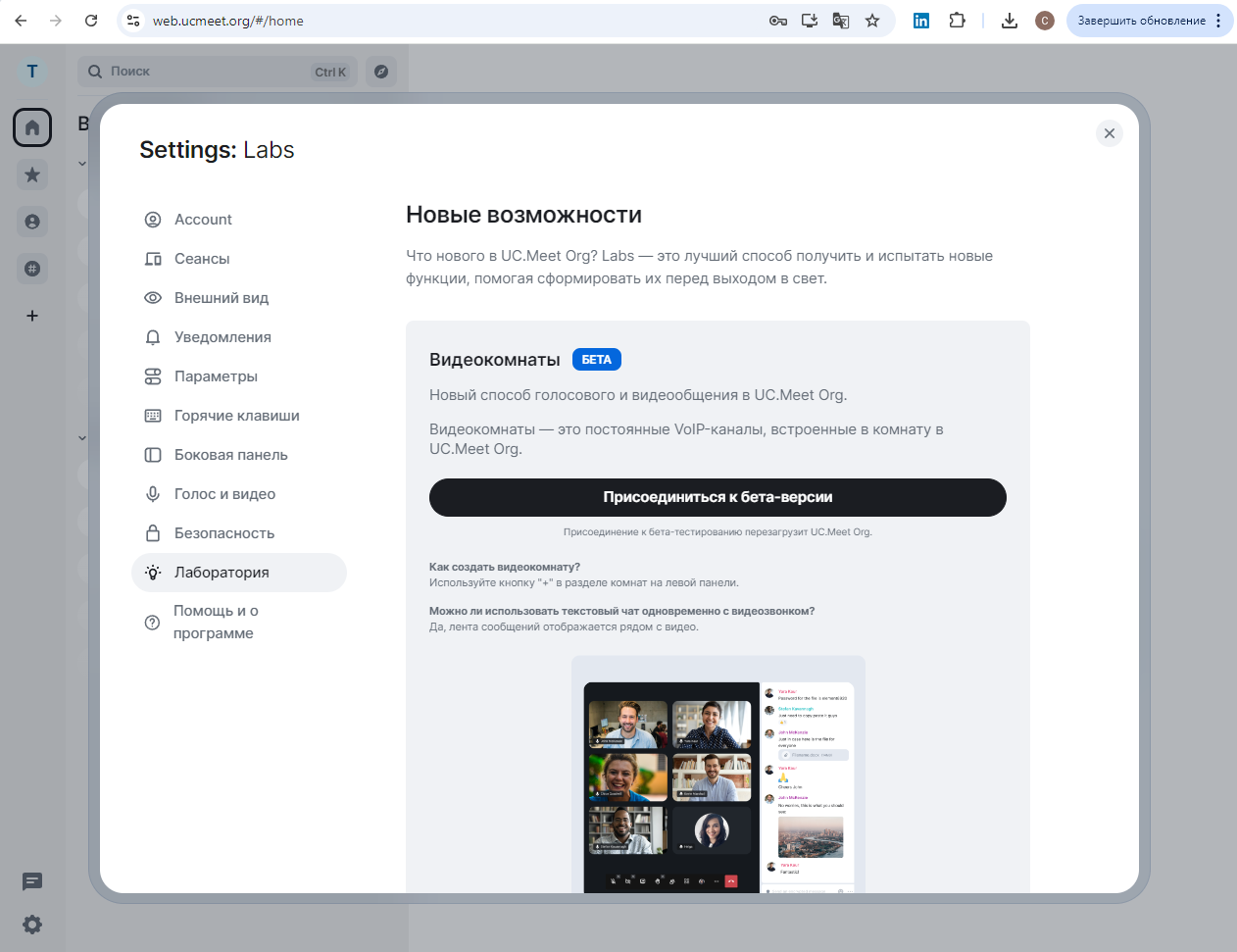This screenshot has height=952, width=1237.
Task: Click Присоединиться к бета-версии
Action: point(717,497)
